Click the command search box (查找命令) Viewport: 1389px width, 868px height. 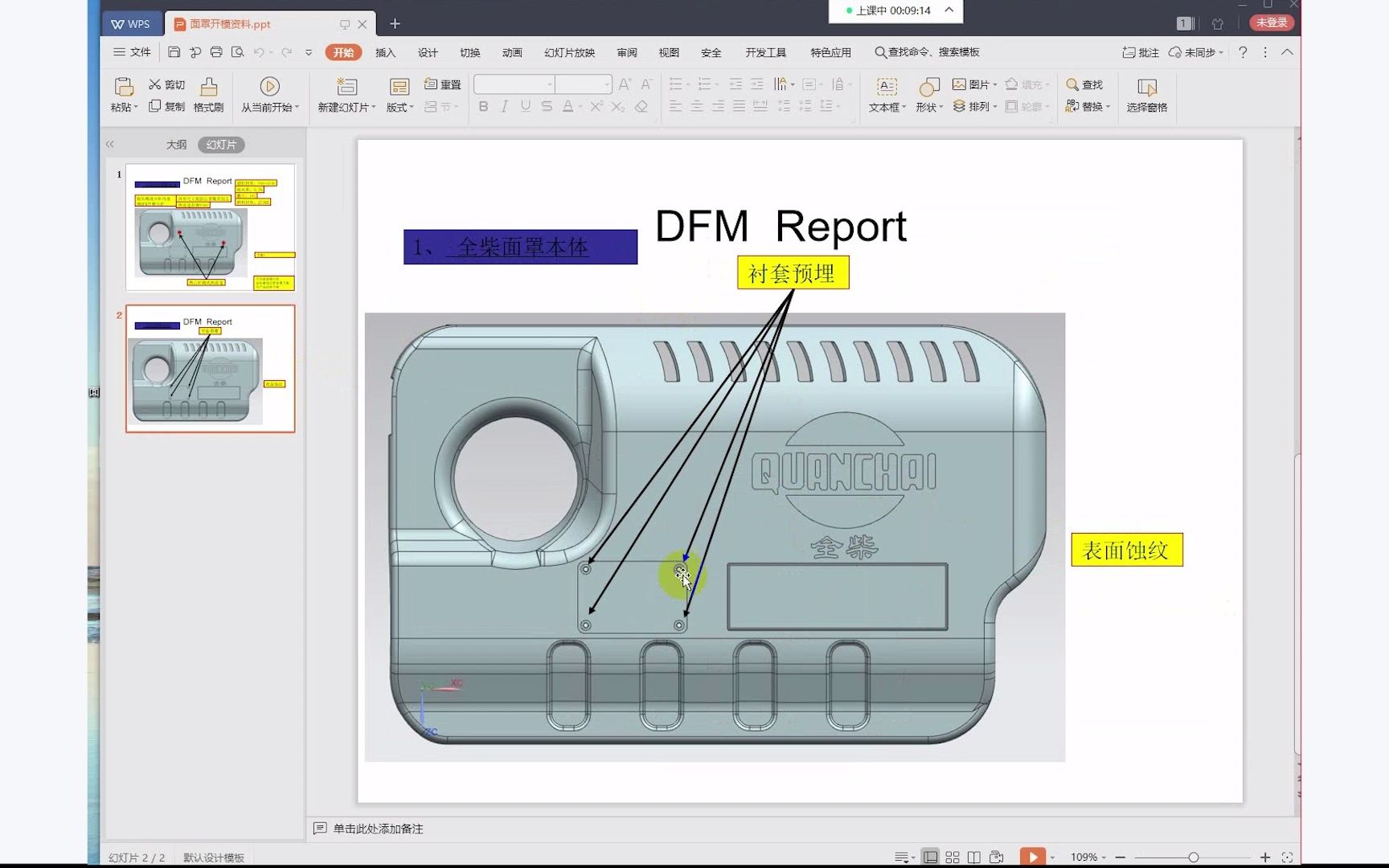click(x=928, y=52)
